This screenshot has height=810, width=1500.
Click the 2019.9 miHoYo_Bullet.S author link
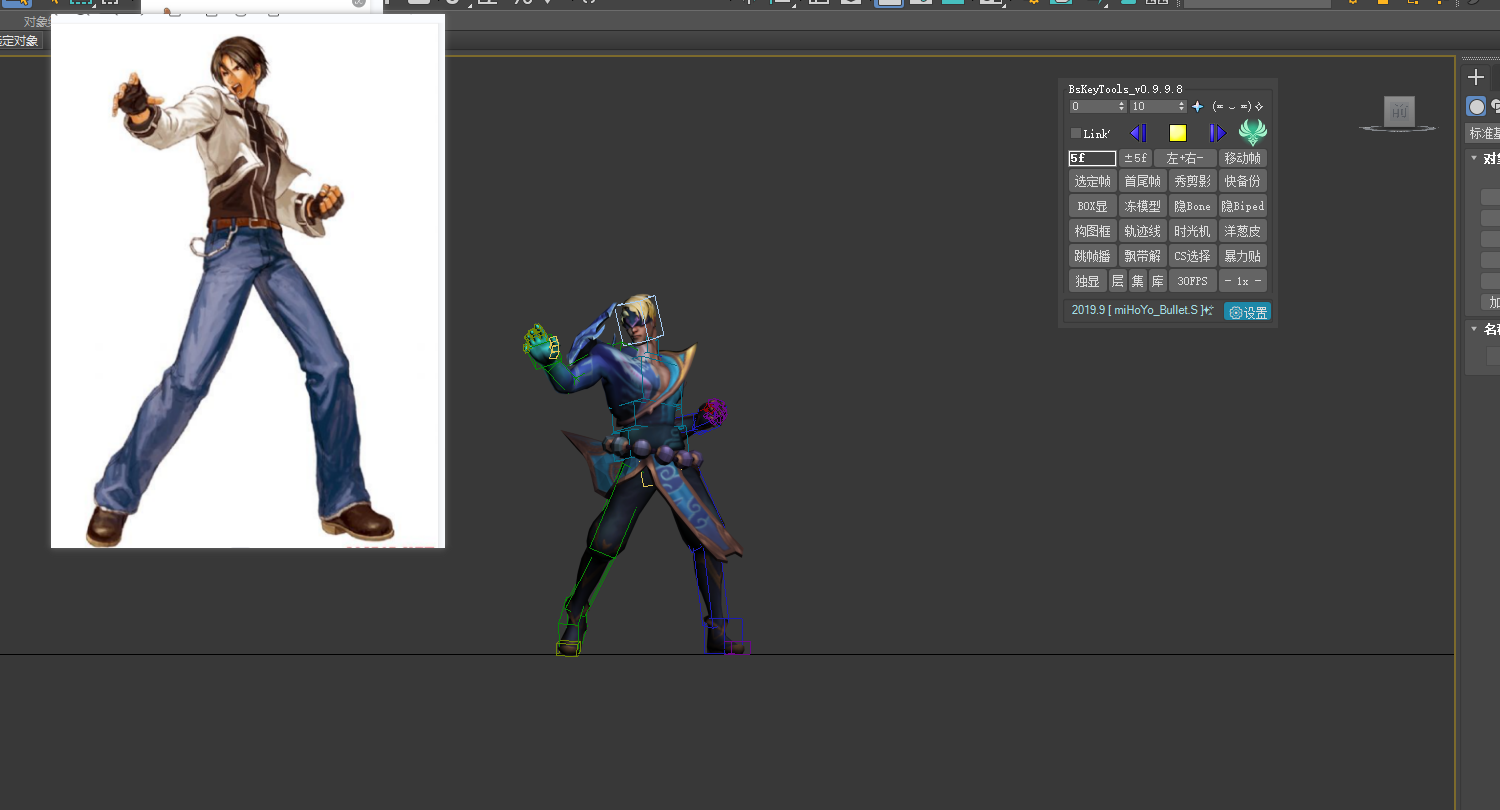click(x=1141, y=311)
